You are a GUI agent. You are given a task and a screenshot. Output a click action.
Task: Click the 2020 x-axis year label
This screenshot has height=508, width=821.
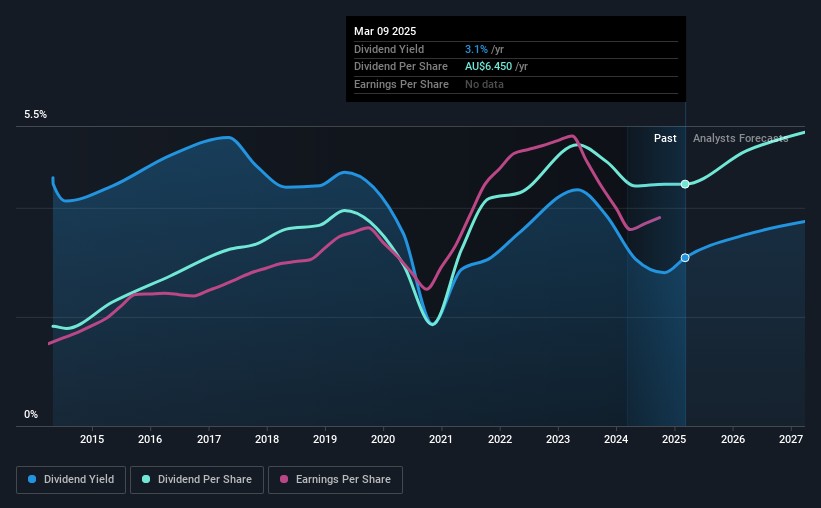click(383, 440)
